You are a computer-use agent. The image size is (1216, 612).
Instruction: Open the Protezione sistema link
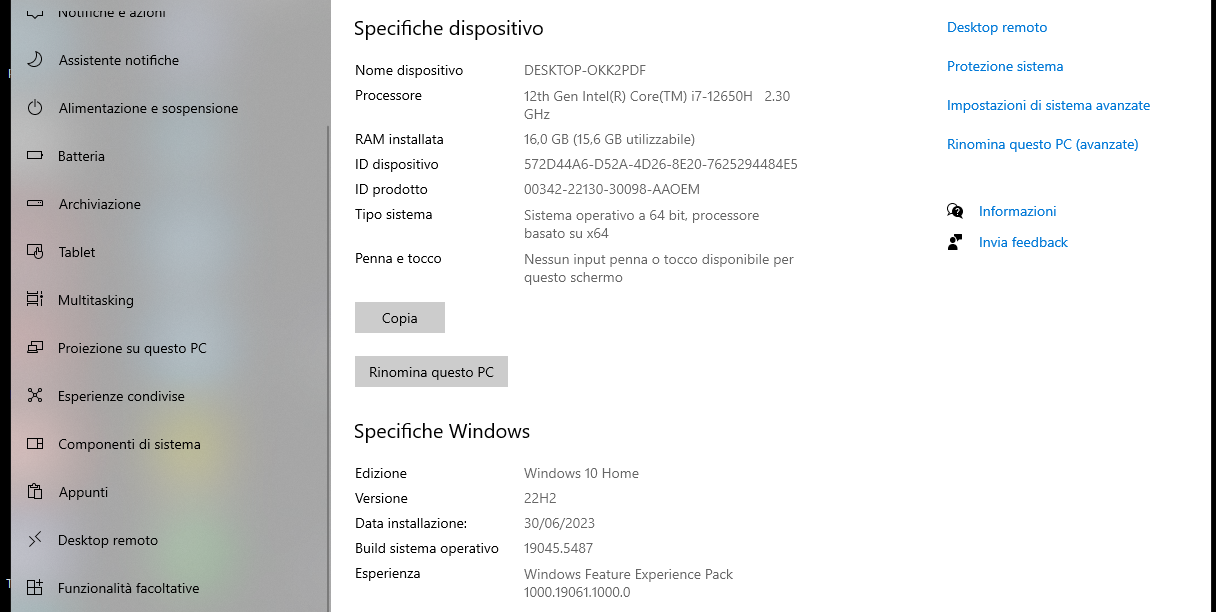tap(1005, 66)
